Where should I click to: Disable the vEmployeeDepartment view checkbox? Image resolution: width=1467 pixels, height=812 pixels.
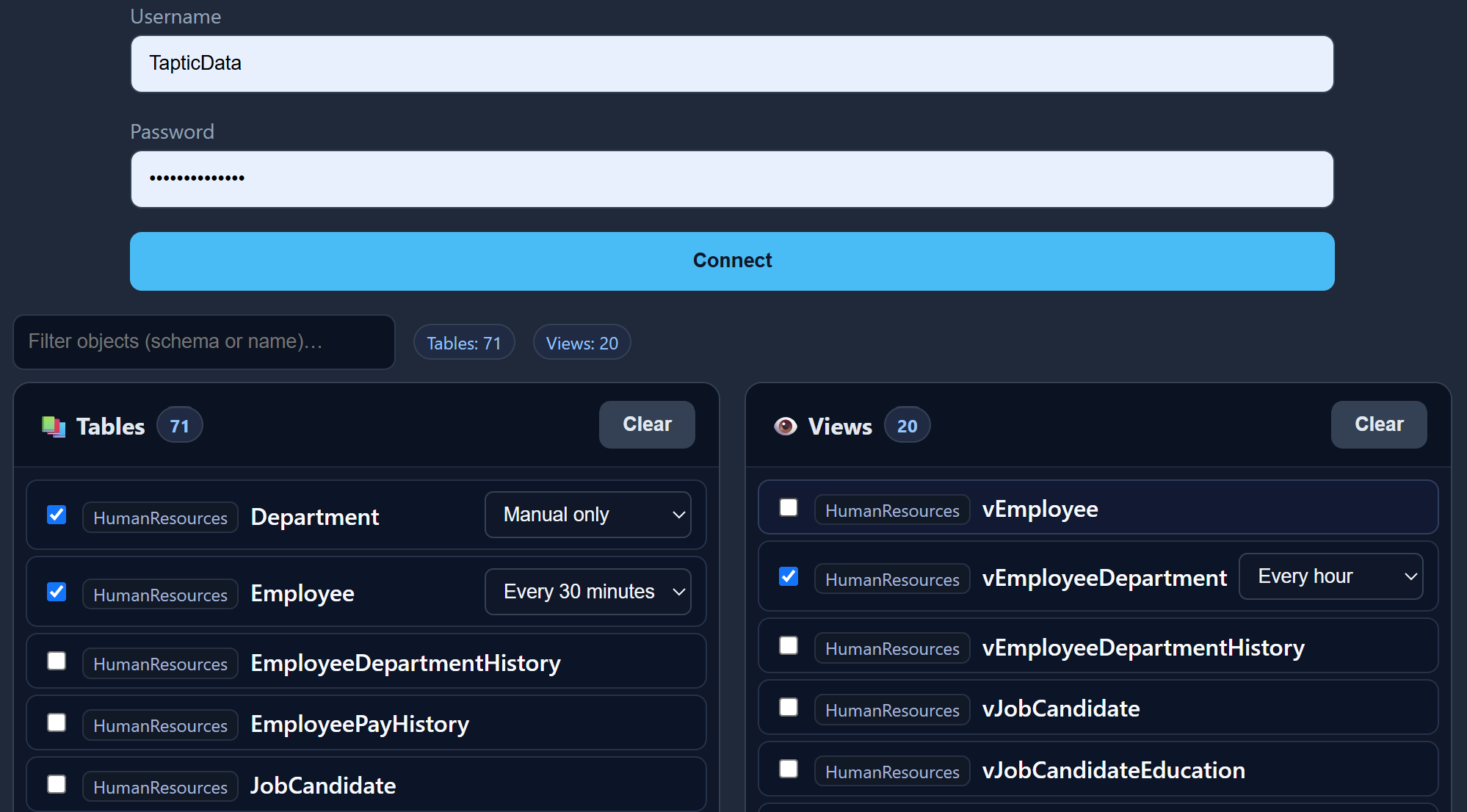pyautogui.click(x=789, y=576)
